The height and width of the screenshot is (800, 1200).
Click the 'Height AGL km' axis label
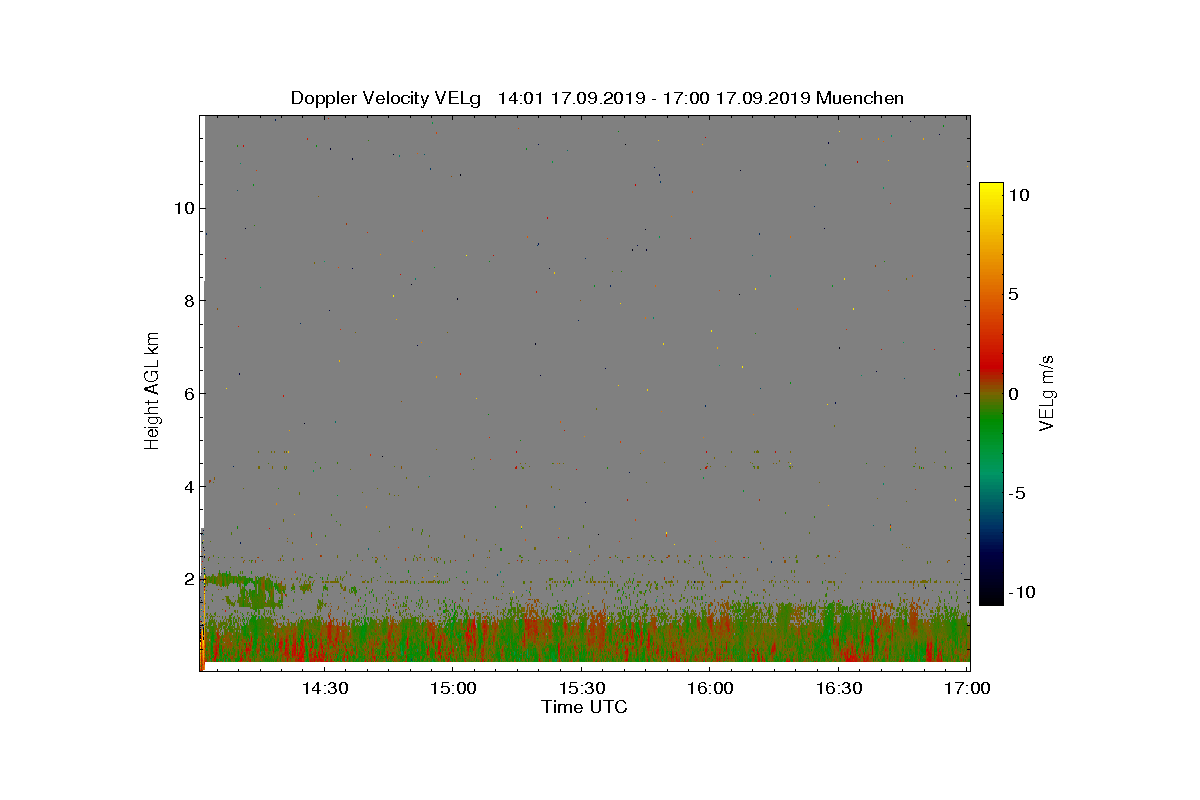click(x=152, y=393)
